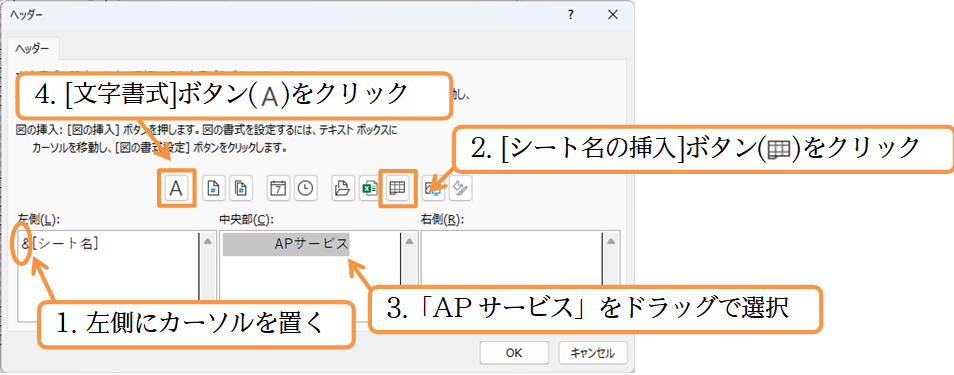Insert date calendar icon
954x375 pixels.
tap(279, 189)
